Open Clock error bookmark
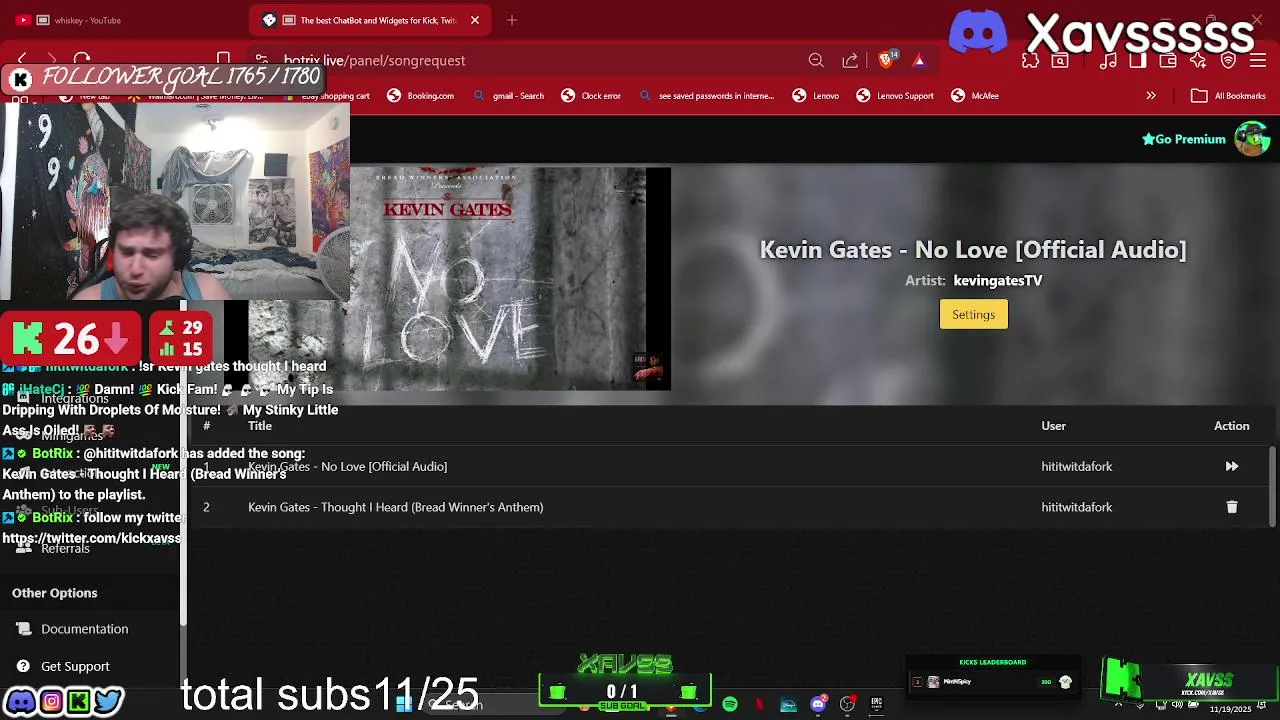Screen dimensions: 1280x720 click(591, 96)
